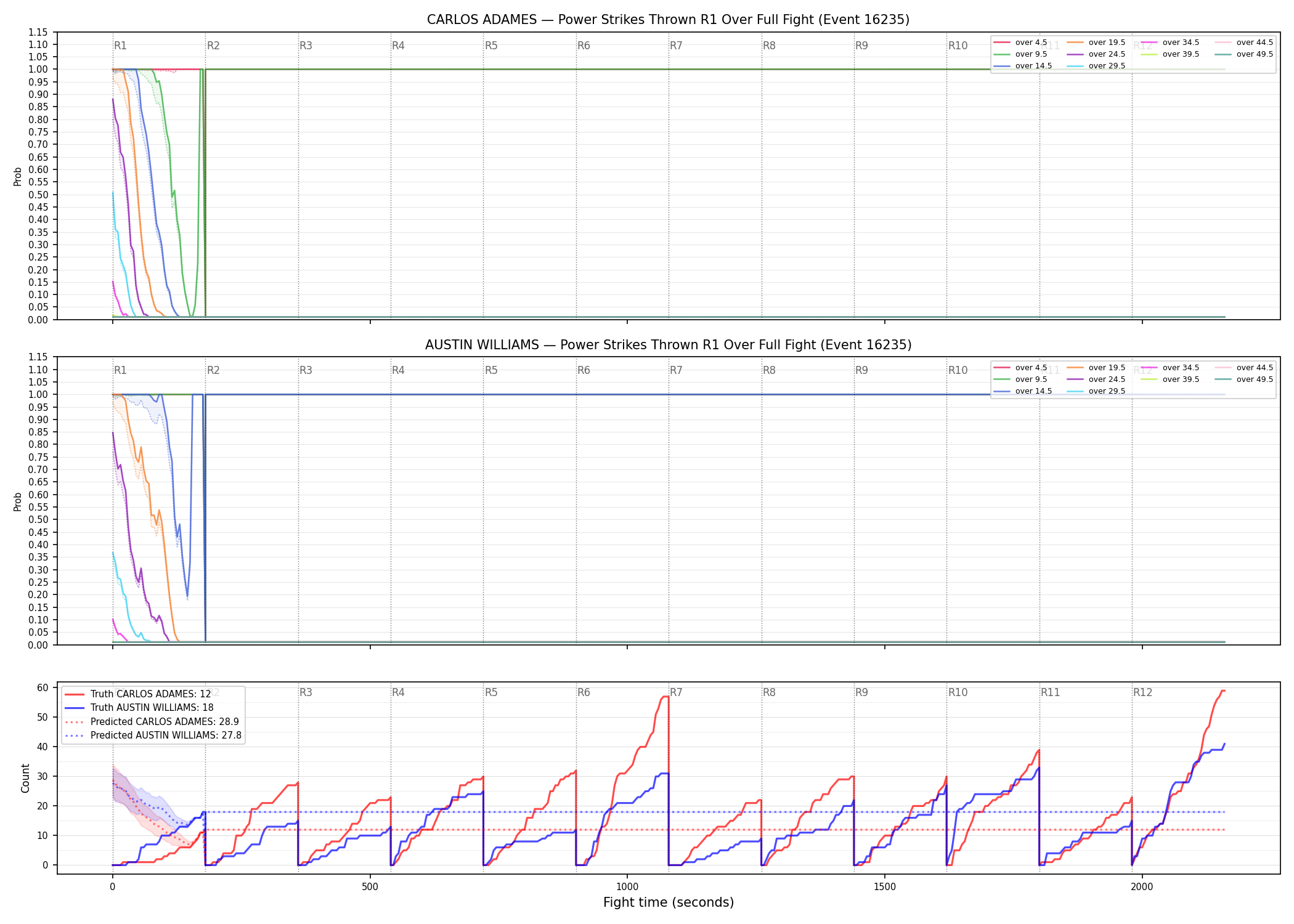Screen dimensions: 1294x924
Task: Select 'over 34.5' in Carlos Adames legend
Action: click(x=1170, y=43)
